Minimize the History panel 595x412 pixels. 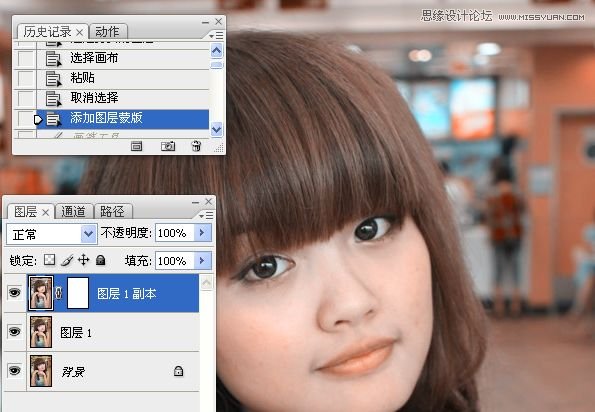coord(206,22)
